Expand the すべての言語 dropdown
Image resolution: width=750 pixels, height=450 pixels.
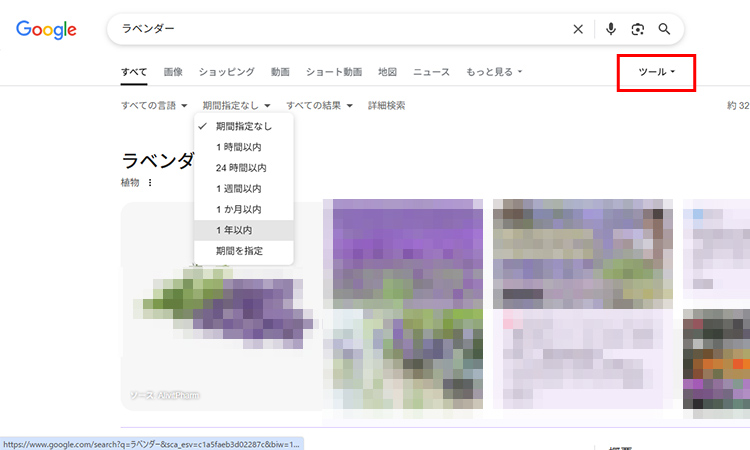(154, 105)
